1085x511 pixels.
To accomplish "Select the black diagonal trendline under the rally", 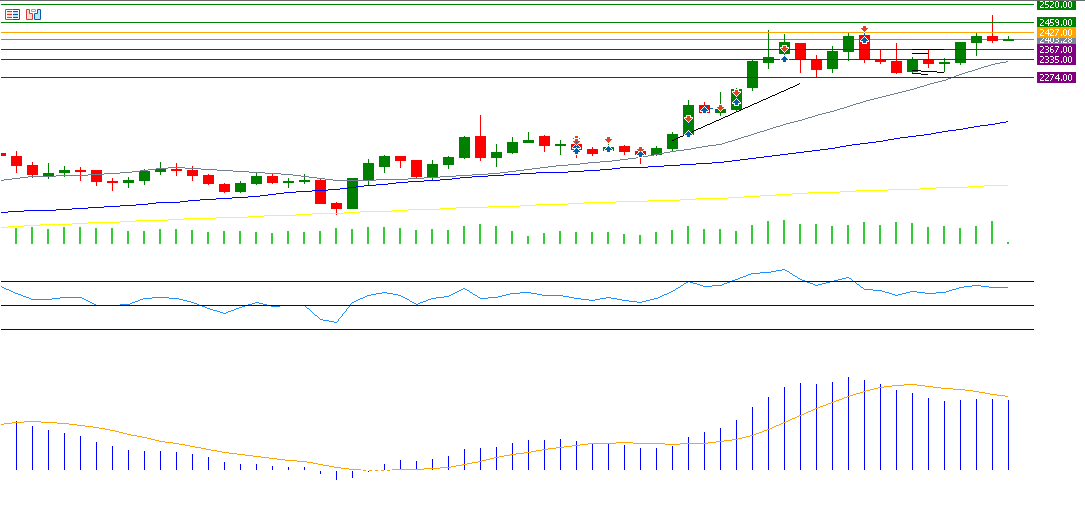I will tap(745, 107).
